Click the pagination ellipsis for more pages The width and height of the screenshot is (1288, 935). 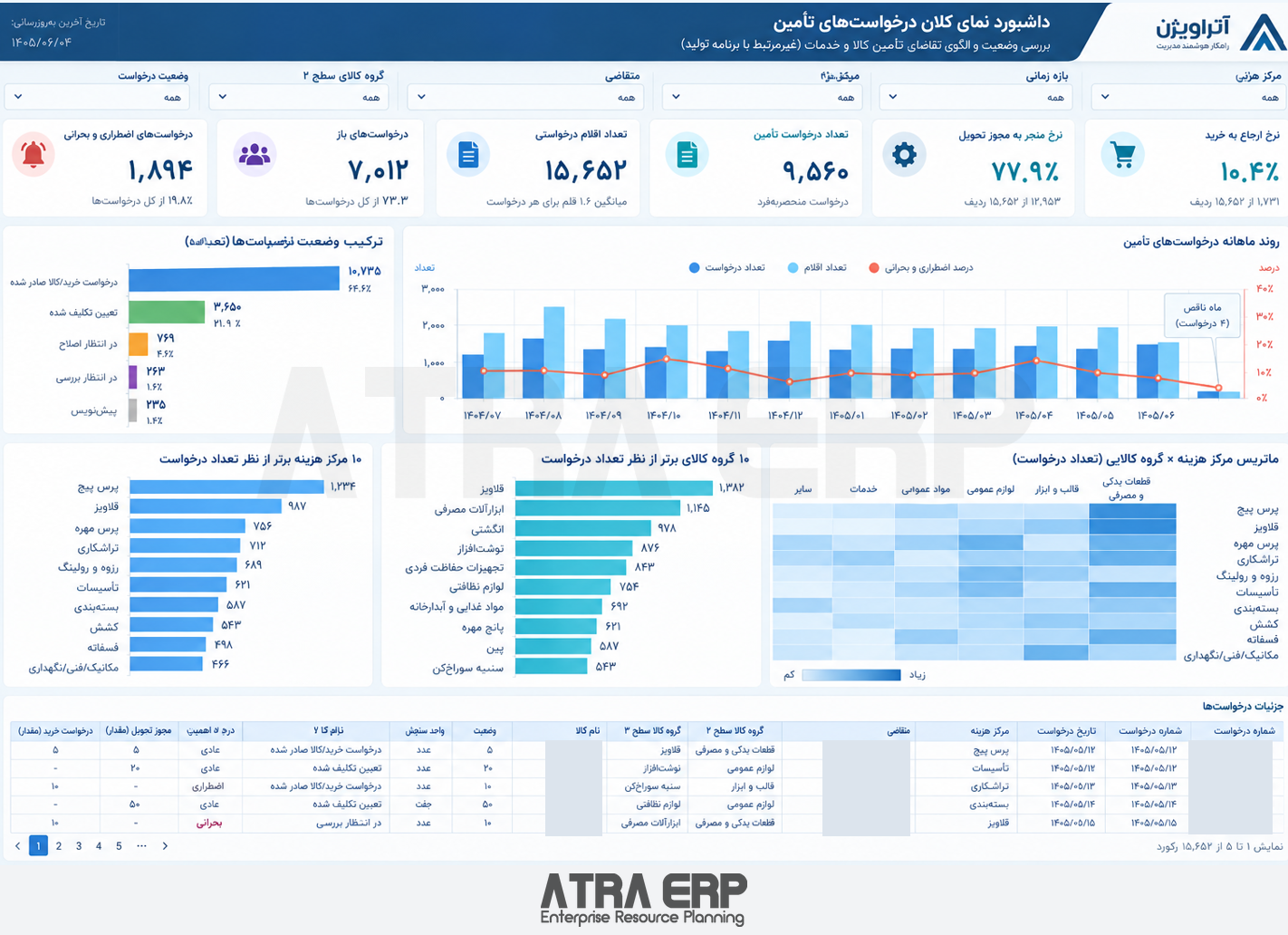[141, 846]
